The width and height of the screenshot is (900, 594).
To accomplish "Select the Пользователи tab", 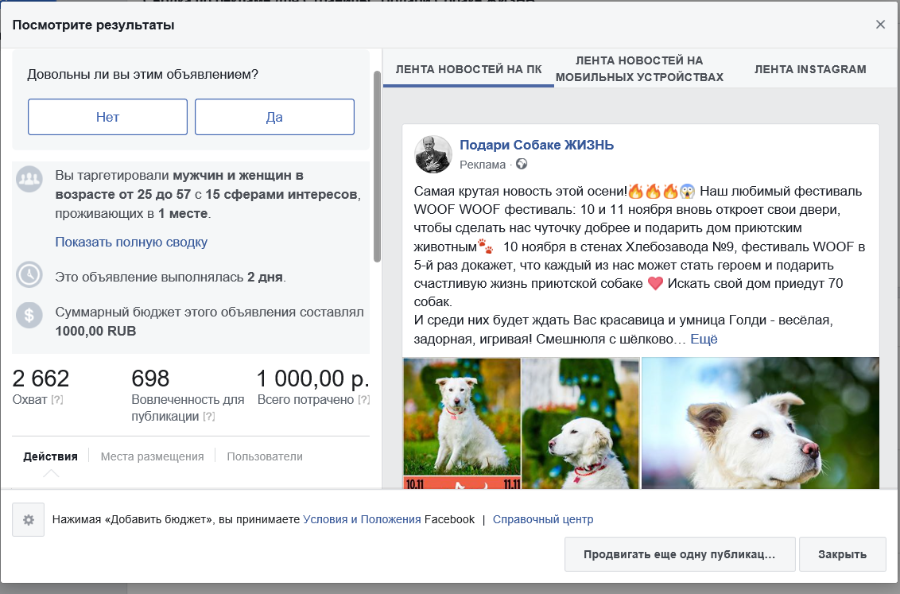I will (x=265, y=457).
